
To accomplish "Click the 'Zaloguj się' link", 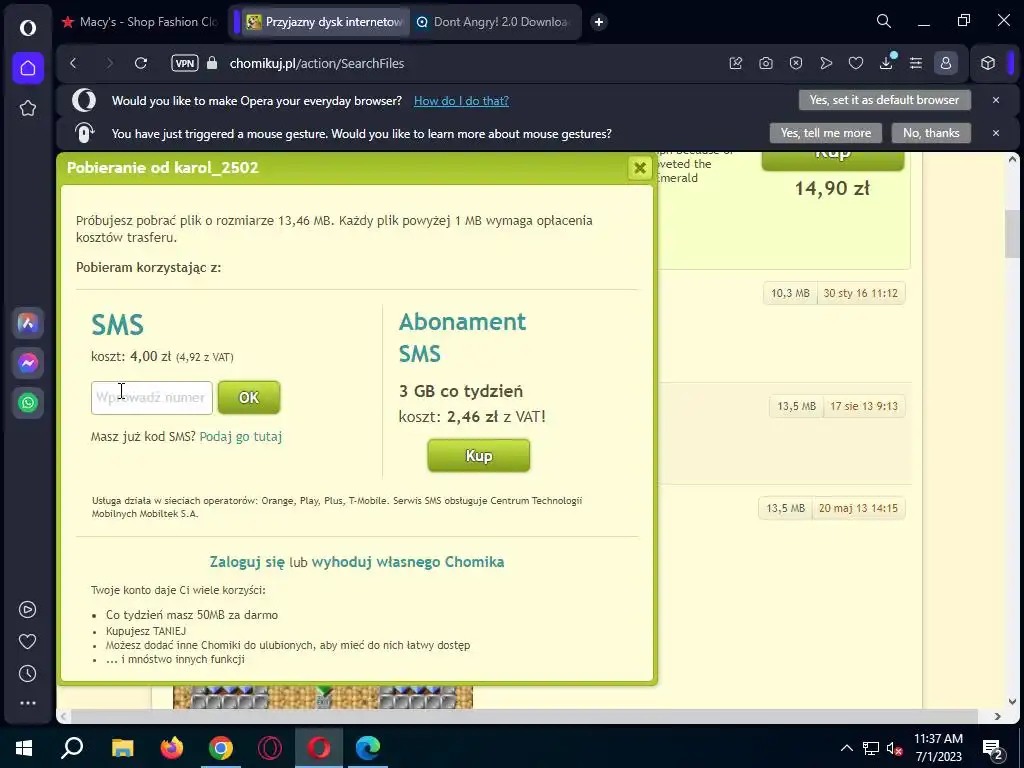I will pyautogui.click(x=247, y=562).
